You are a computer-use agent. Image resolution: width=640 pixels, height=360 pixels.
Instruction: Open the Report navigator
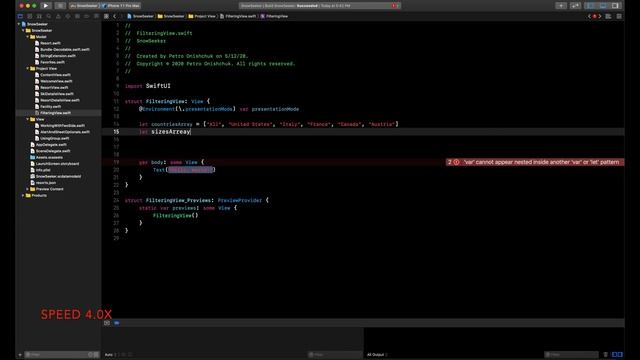(x=96, y=16)
